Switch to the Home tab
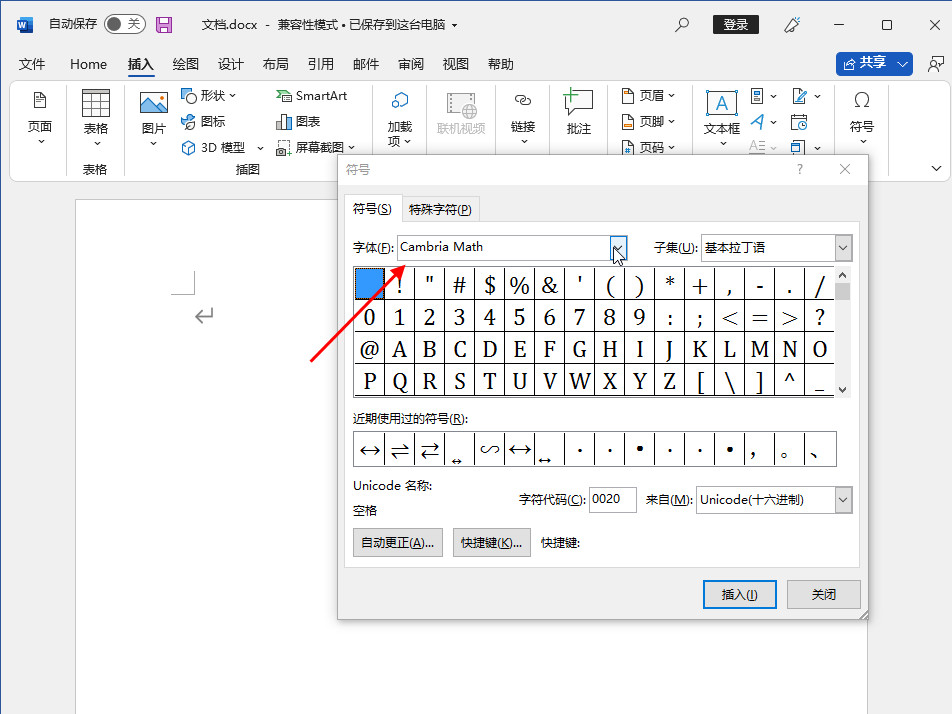This screenshot has width=952, height=714. click(88, 64)
